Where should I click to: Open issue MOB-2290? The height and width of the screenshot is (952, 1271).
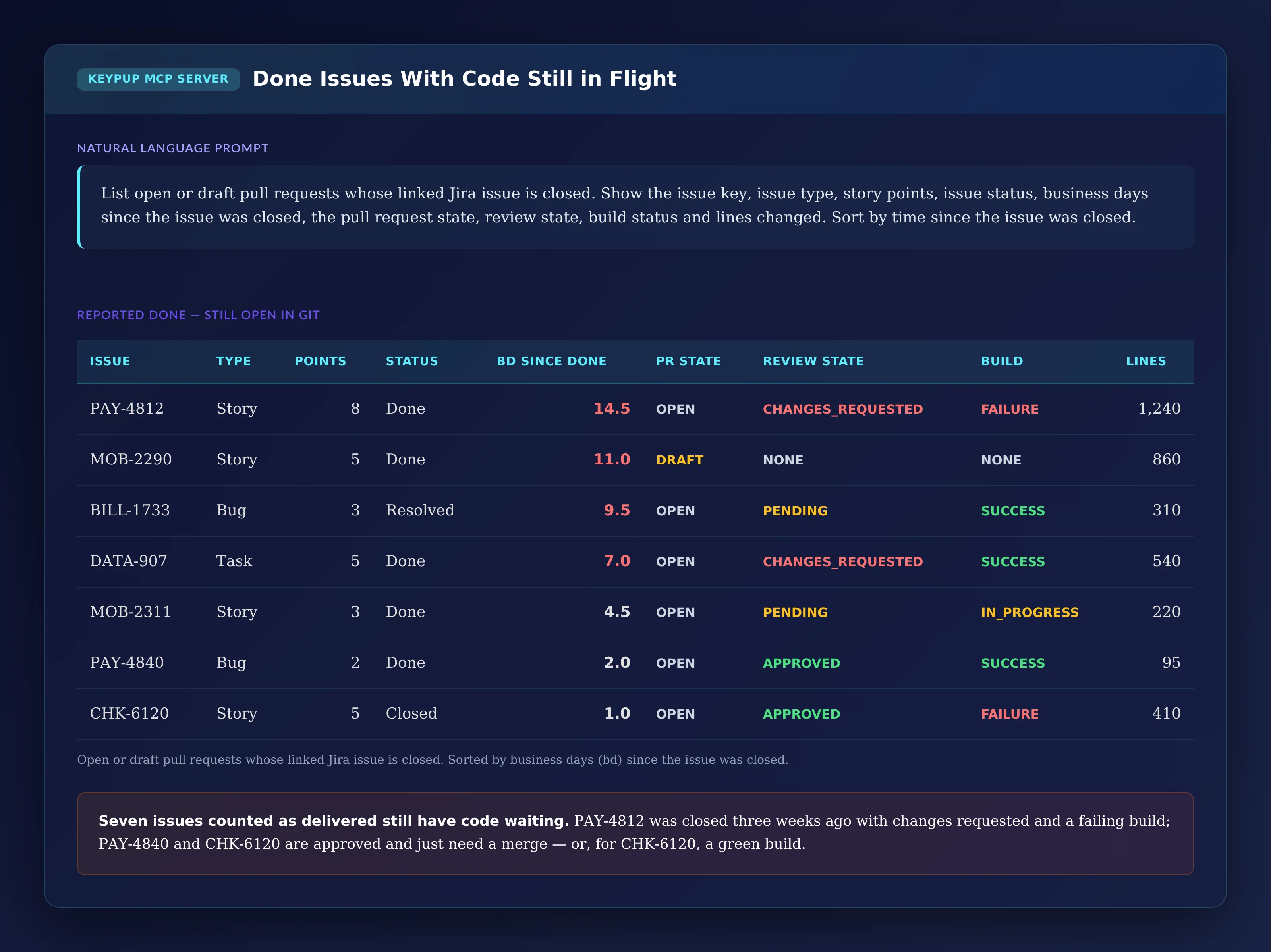pos(130,459)
